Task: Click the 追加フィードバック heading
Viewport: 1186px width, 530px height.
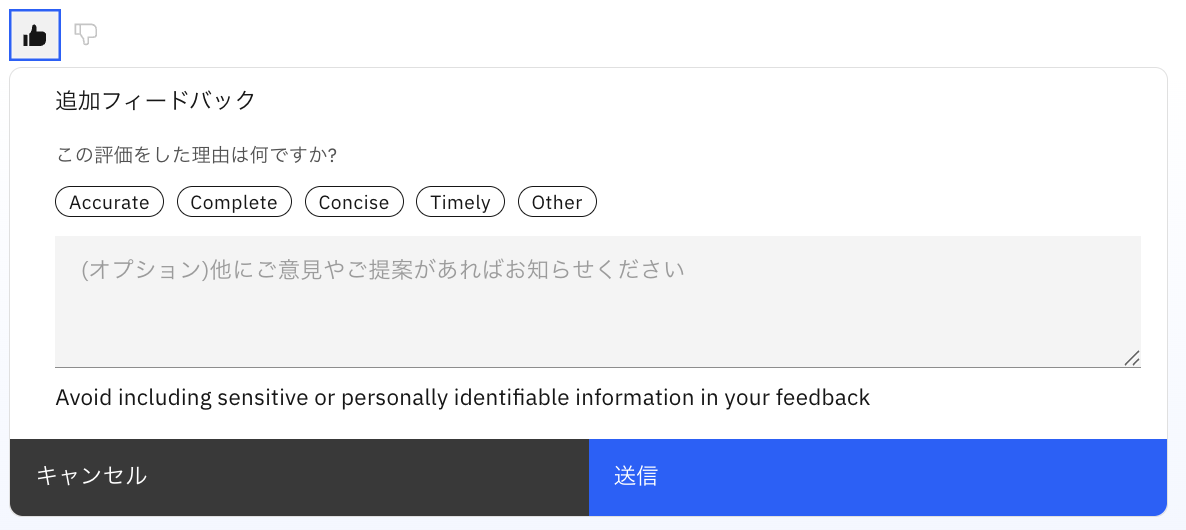Action: [156, 100]
